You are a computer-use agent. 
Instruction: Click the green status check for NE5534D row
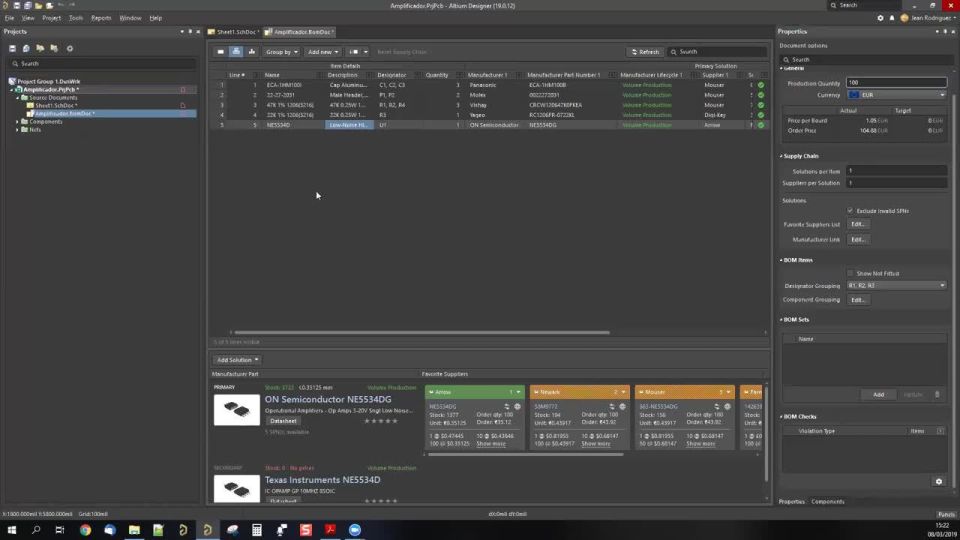pos(761,125)
